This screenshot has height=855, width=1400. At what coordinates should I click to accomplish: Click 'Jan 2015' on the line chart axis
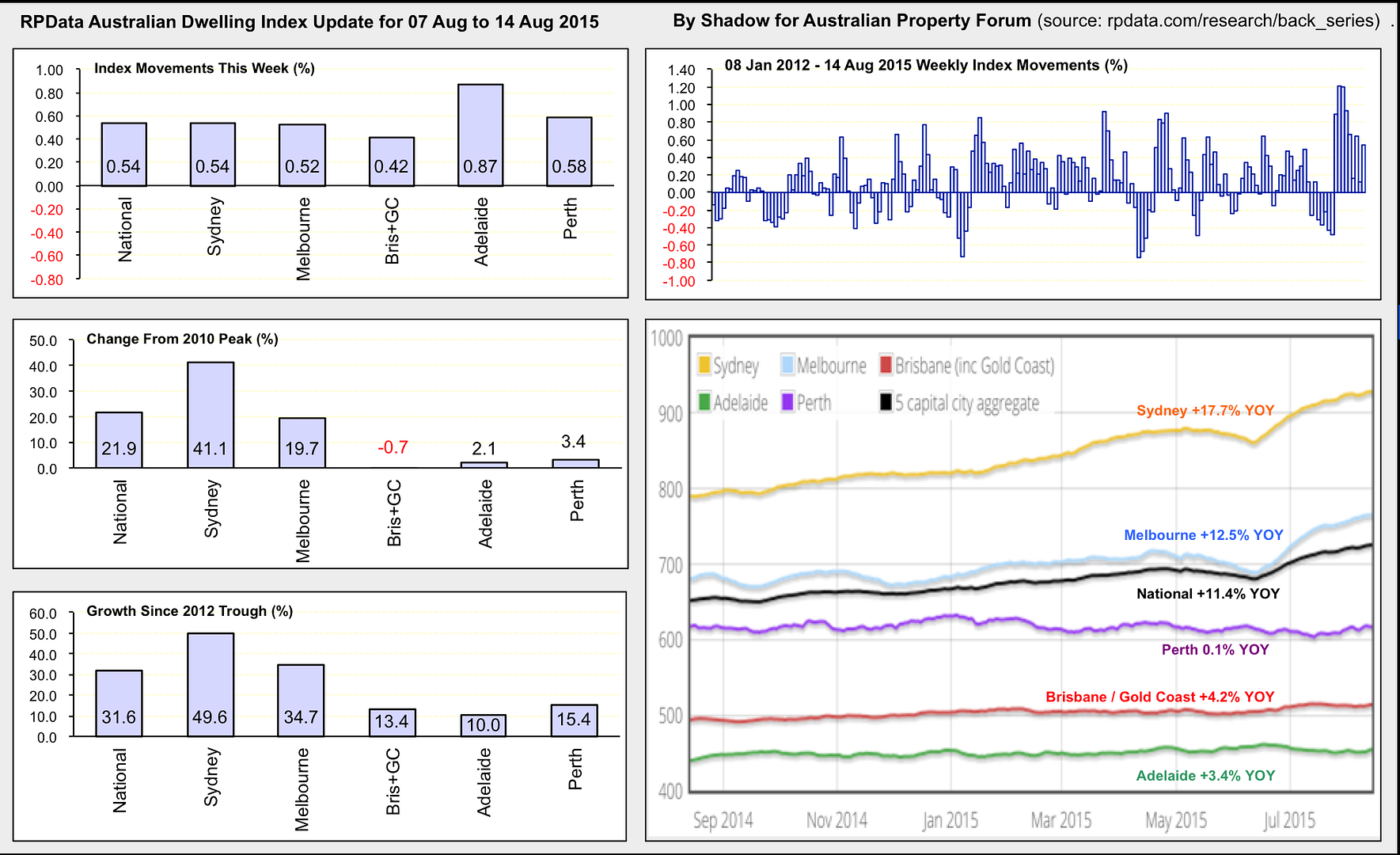[950, 820]
